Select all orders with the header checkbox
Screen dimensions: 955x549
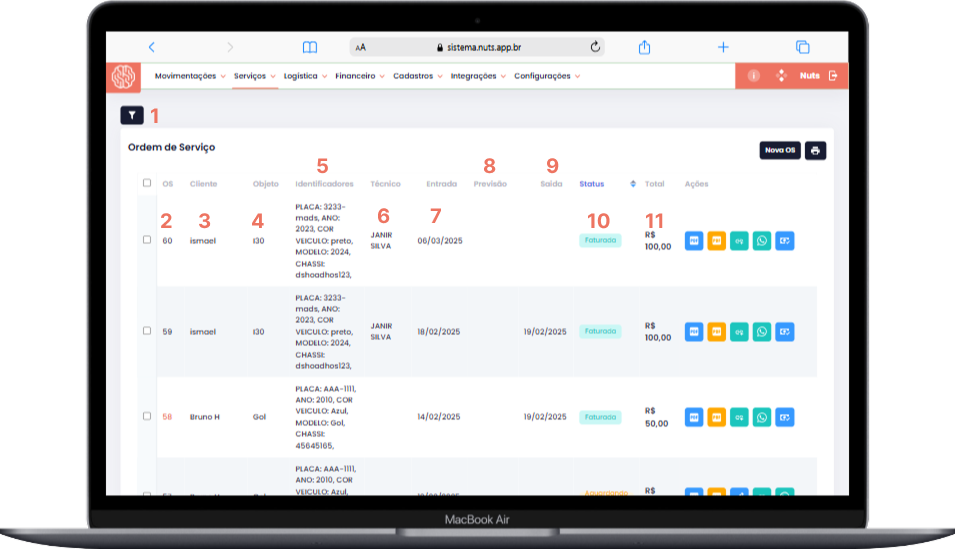pyautogui.click(x=147, y=183)
